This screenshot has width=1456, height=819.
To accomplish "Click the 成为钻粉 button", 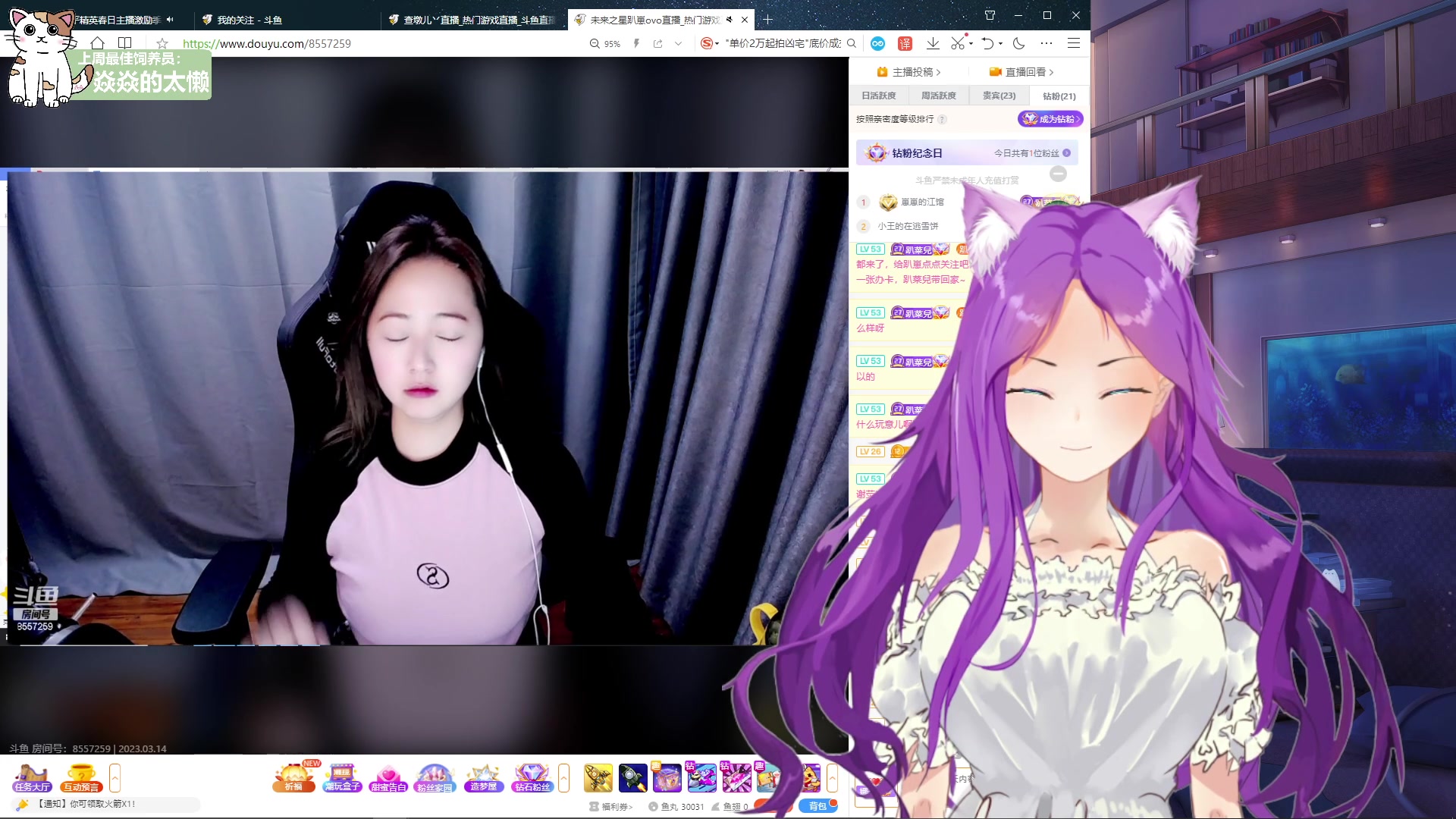I will pyautogui.click(x=1050, y=119).
